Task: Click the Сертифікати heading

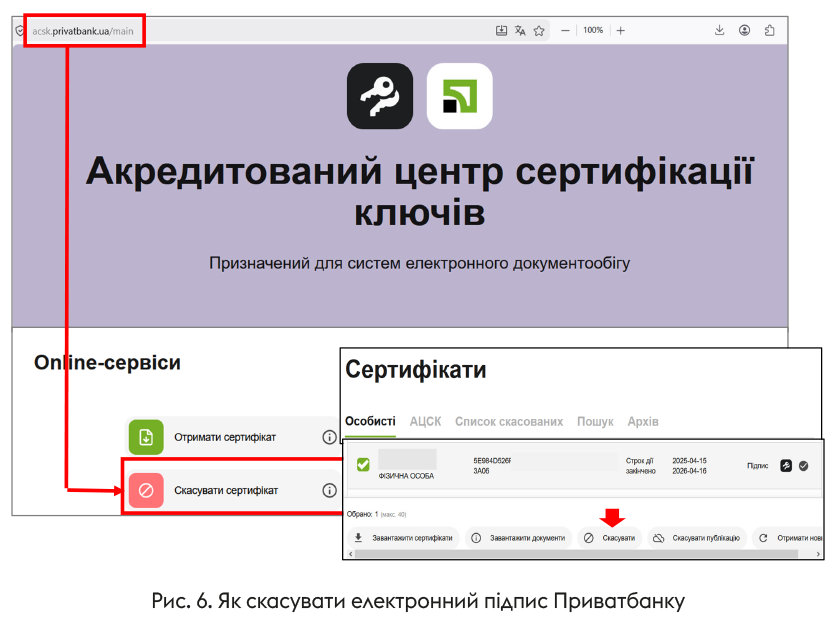Action: (416, 369)
